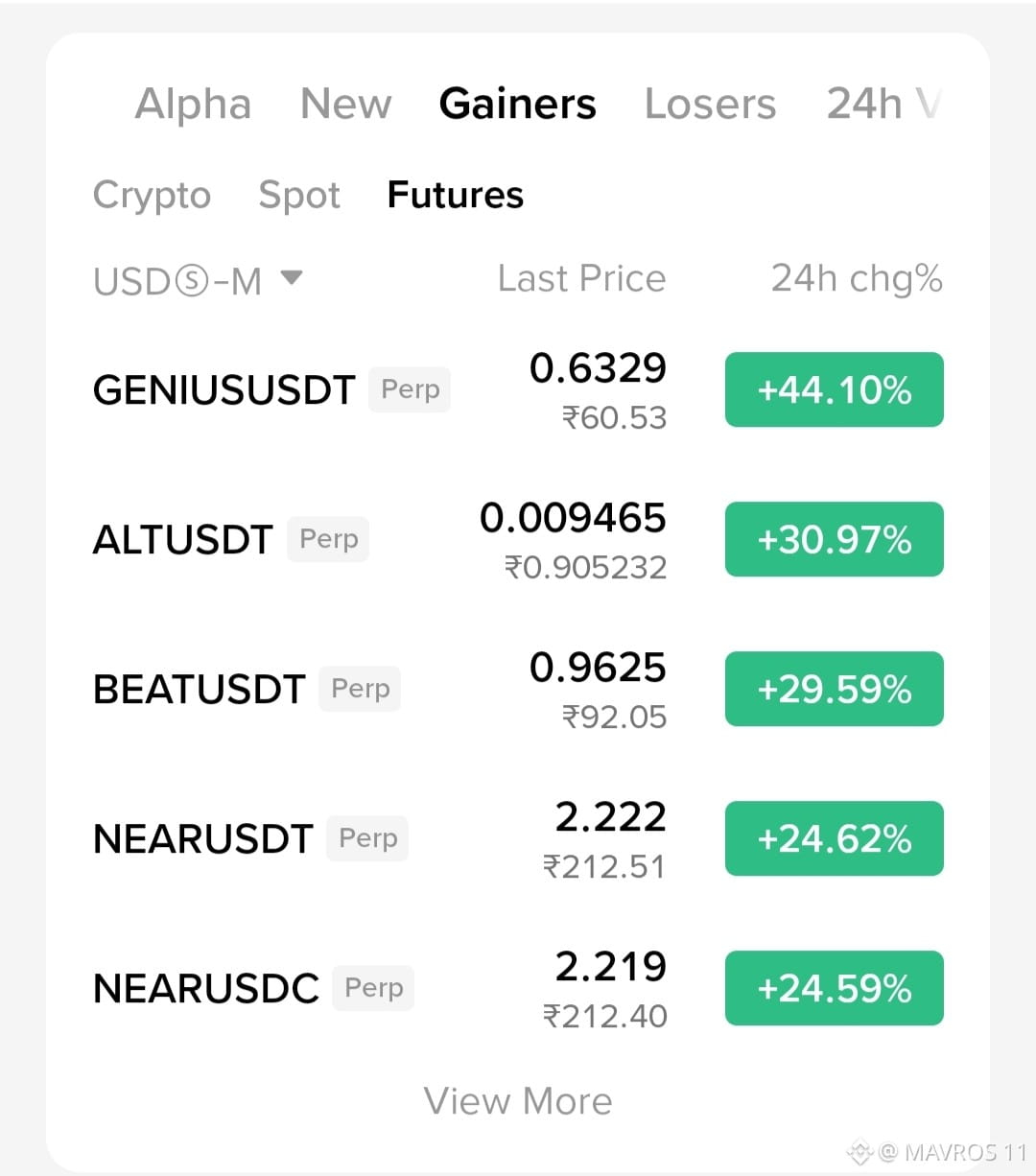Click the Perp tag beside BEATUSDT

[360, 689]
